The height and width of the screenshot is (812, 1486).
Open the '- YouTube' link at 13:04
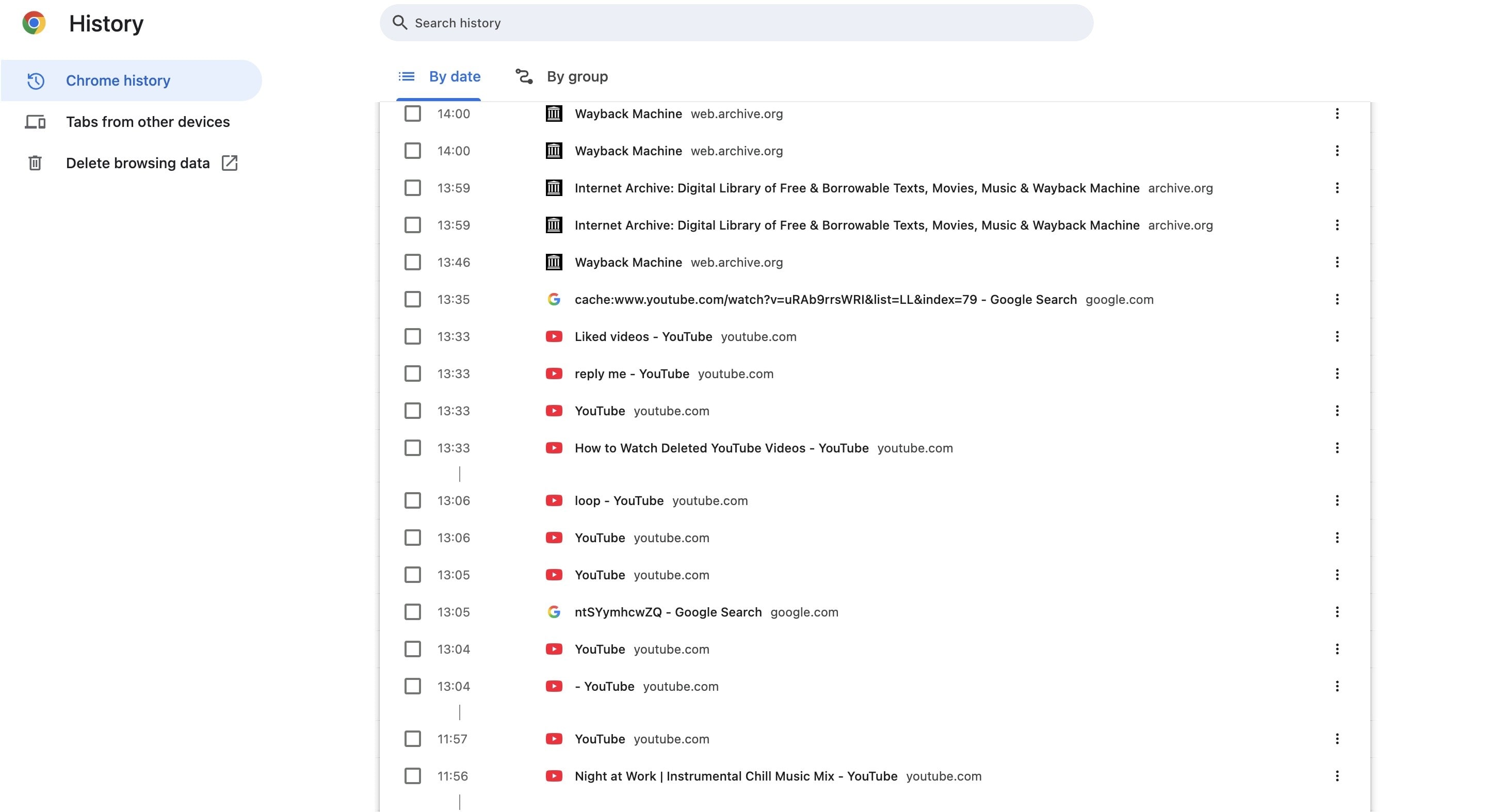tap(605, 686)
